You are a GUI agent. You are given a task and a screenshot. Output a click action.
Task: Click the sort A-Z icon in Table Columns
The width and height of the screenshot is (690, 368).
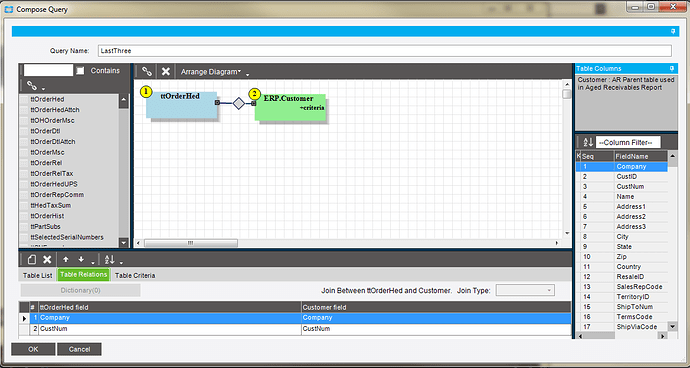tap(588, 142)
